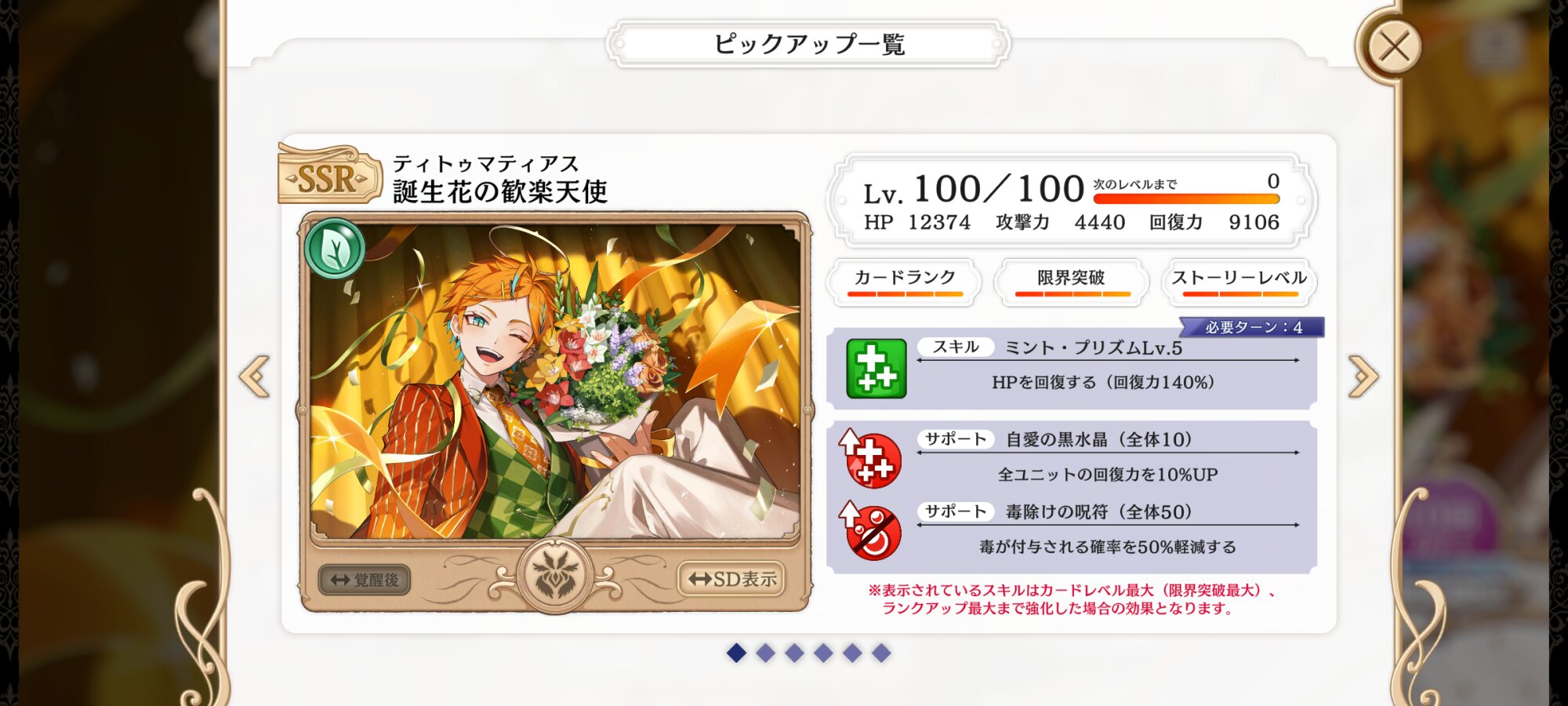This screenshot has height=706, width=1568.
Task: Click the green leaf attribute icon
Action: pos(335,249)
